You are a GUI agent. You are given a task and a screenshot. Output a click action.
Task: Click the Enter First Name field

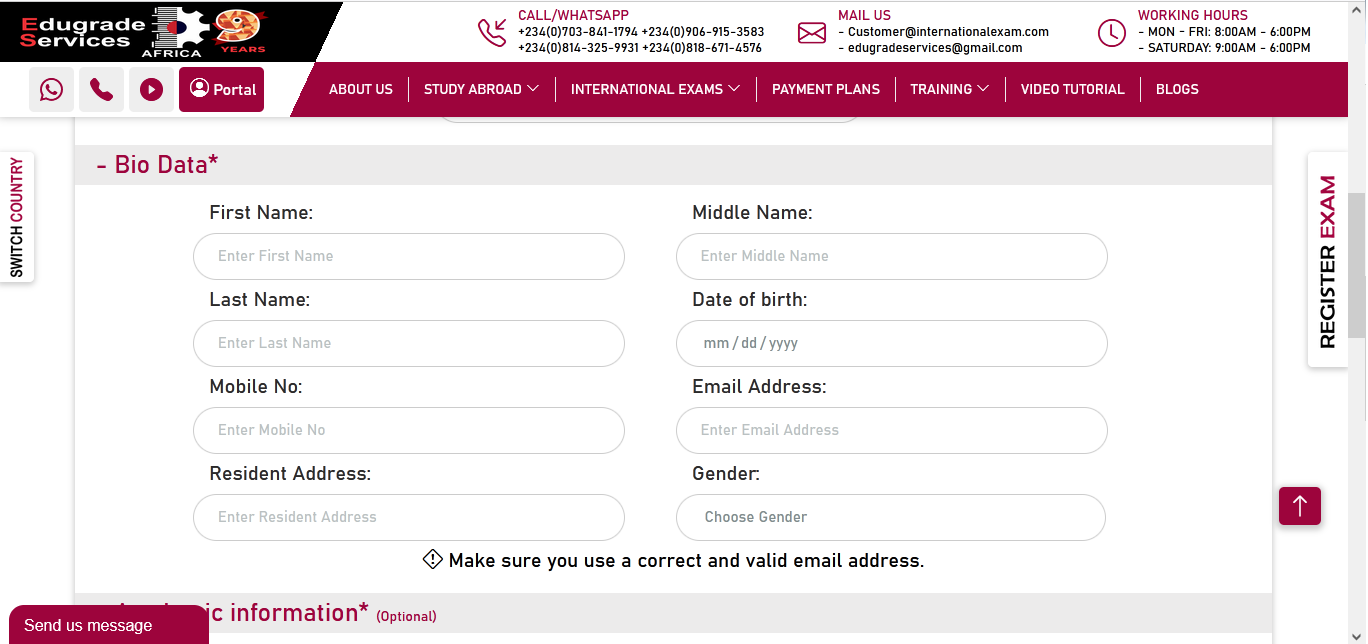[x=408, y=256]
